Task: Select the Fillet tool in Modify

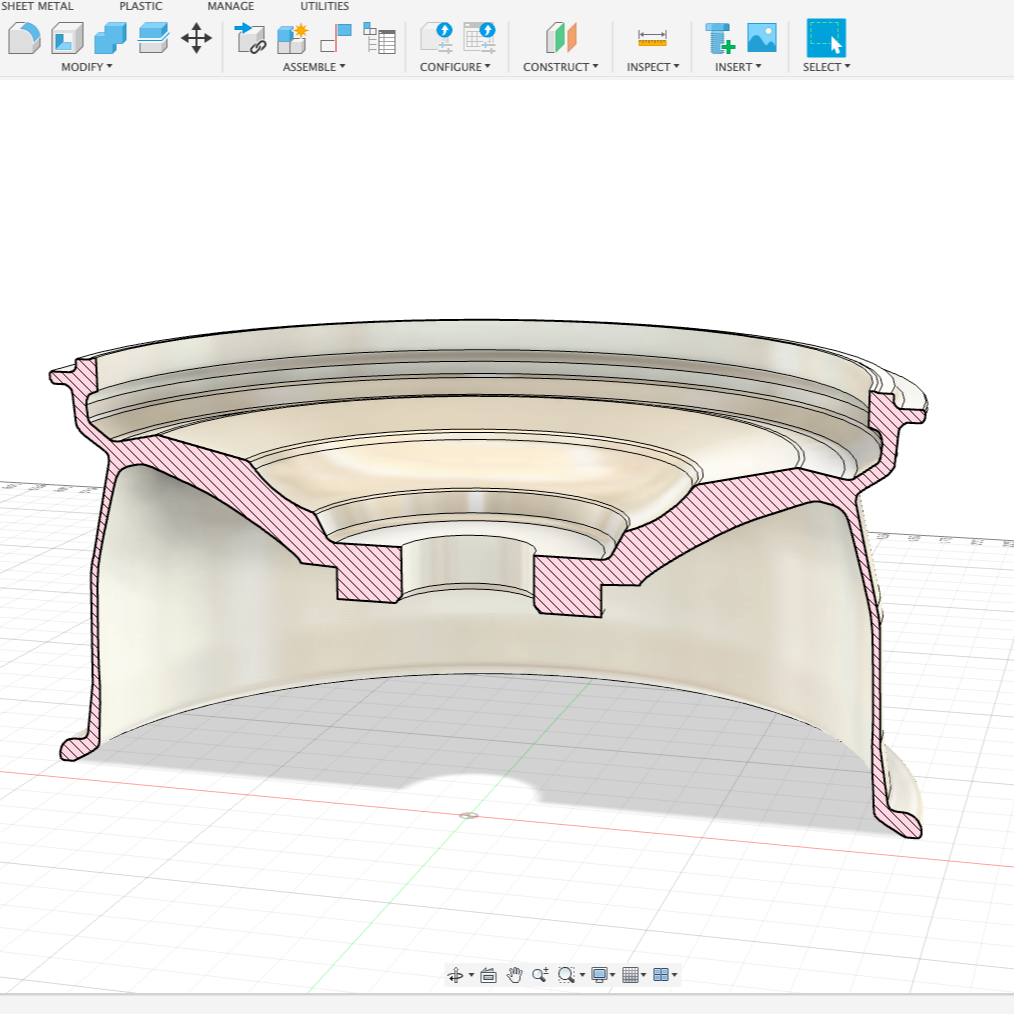Action: point(24,38)
